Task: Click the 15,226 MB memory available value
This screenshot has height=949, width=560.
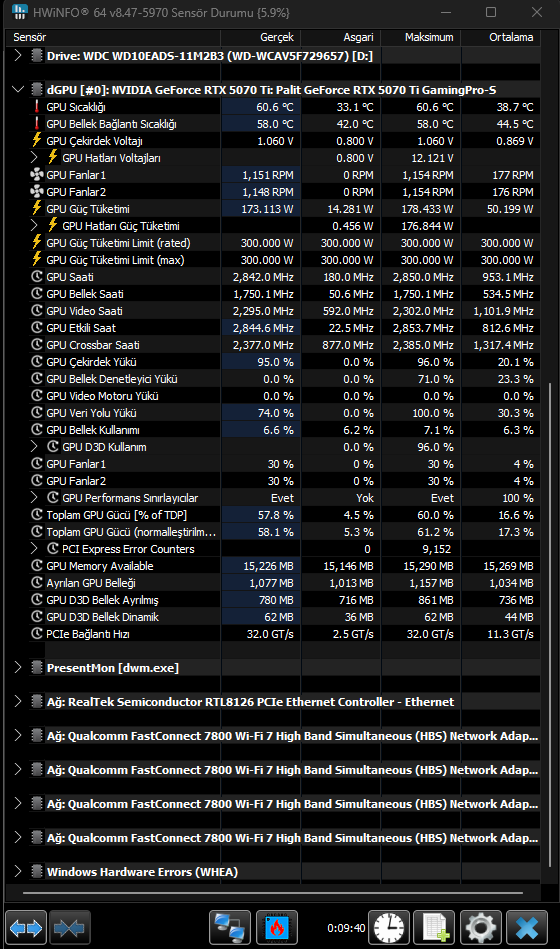Action: (268, 566)
